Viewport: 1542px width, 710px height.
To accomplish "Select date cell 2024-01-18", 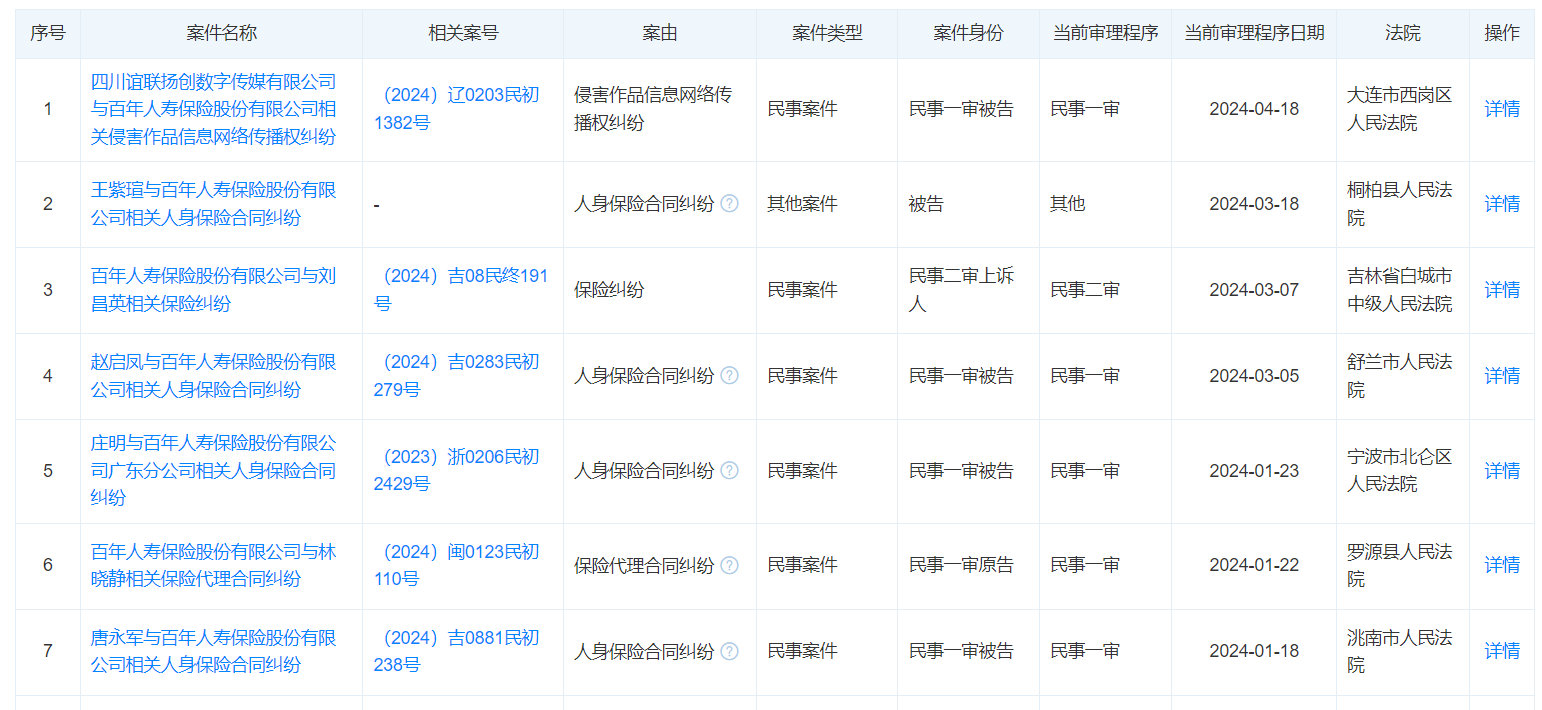I will (x=1254, y=651).
